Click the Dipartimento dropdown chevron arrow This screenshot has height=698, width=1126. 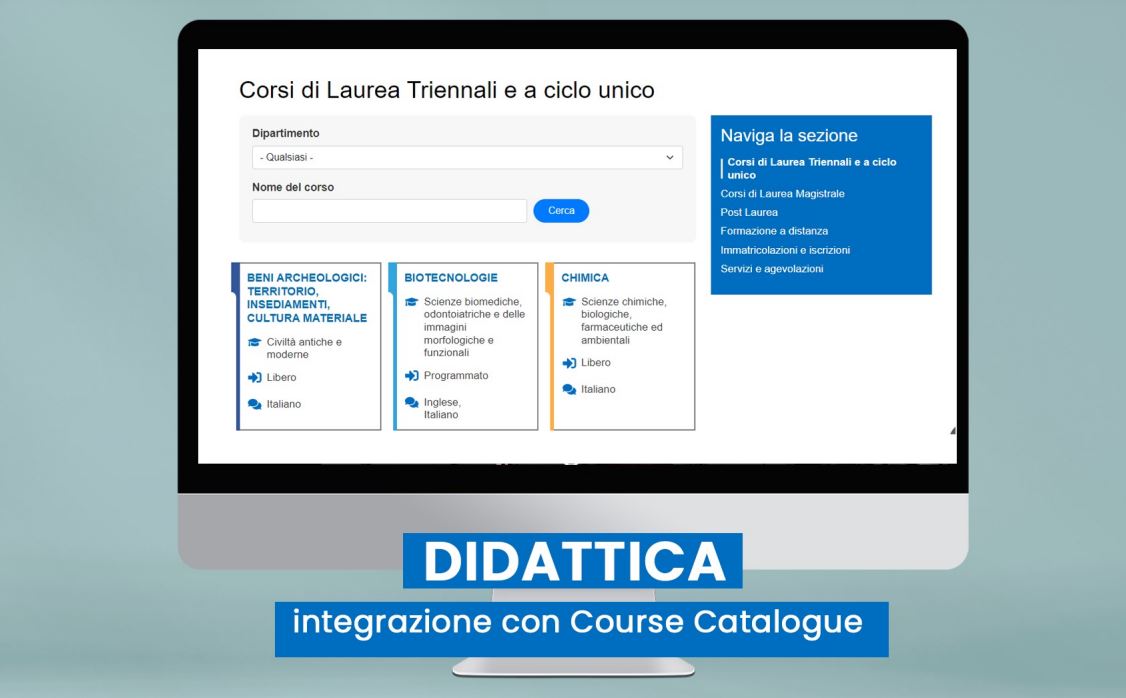pos(669,157)
